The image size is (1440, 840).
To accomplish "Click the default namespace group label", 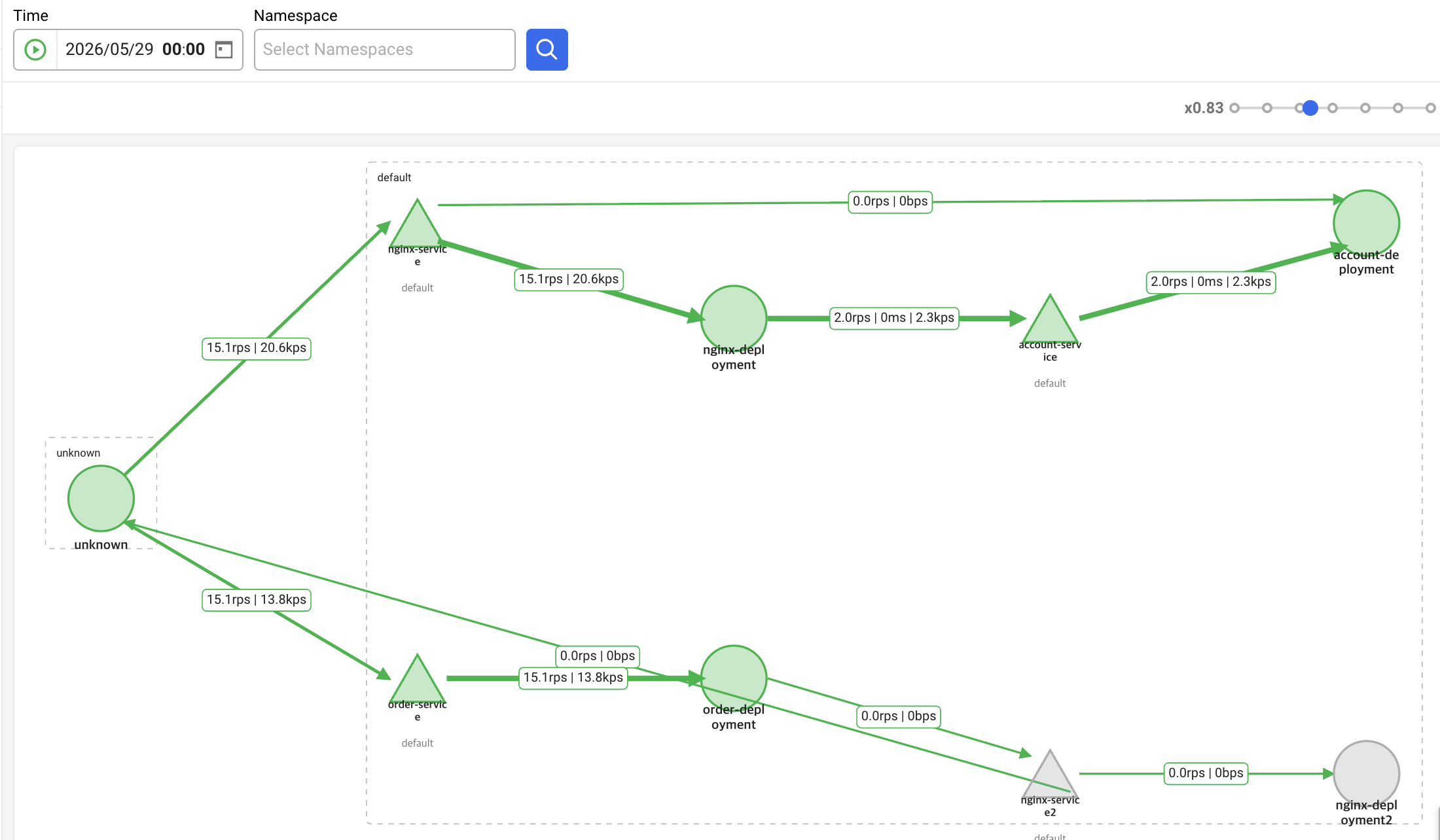I will 394,177.
